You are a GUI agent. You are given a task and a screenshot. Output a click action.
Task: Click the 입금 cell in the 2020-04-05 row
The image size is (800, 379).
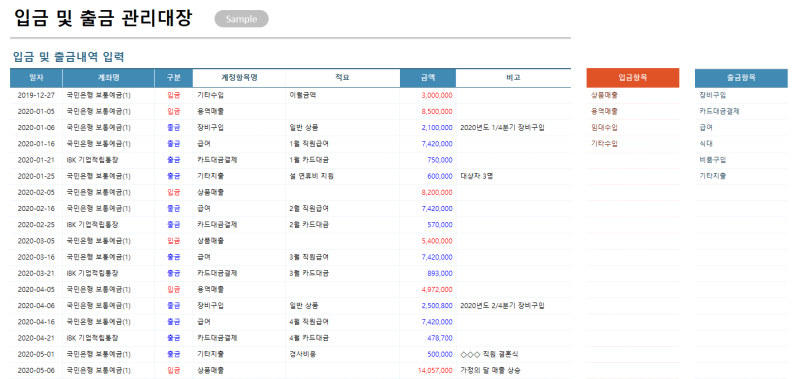tap(173, 289)
